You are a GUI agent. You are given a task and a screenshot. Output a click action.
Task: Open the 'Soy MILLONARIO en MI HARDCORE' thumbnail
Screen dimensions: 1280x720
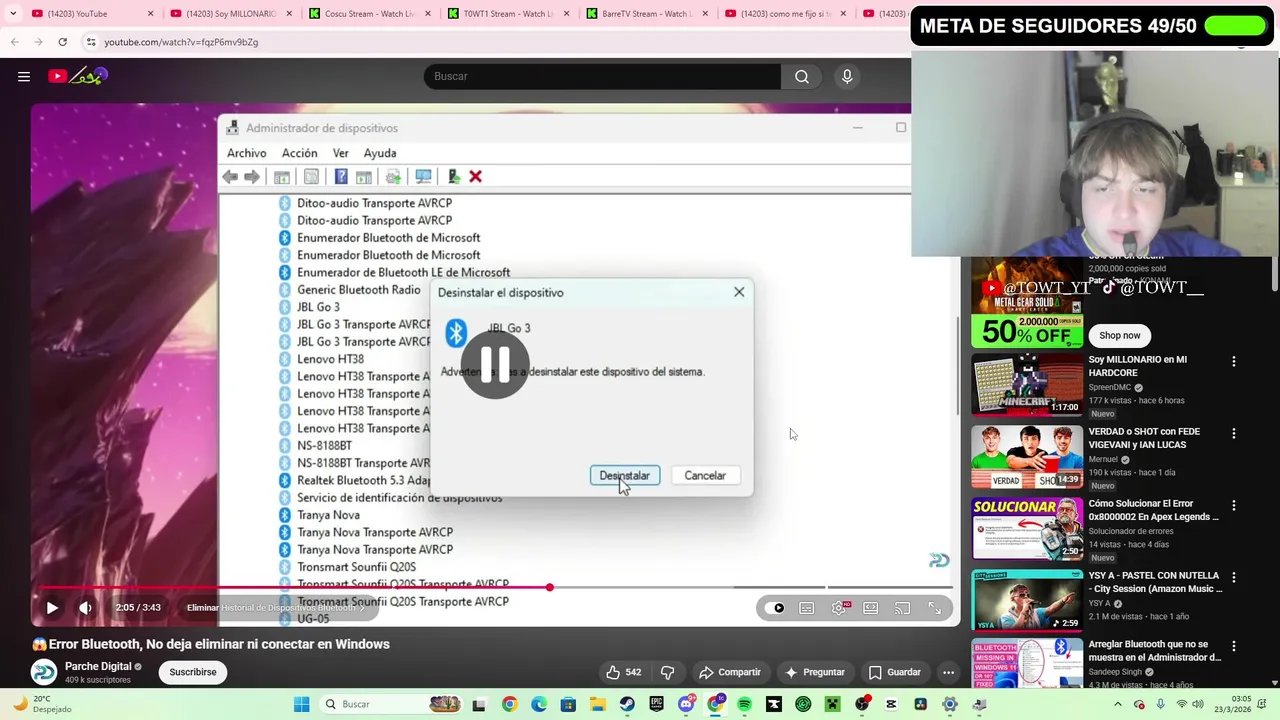pos(1027,384)
